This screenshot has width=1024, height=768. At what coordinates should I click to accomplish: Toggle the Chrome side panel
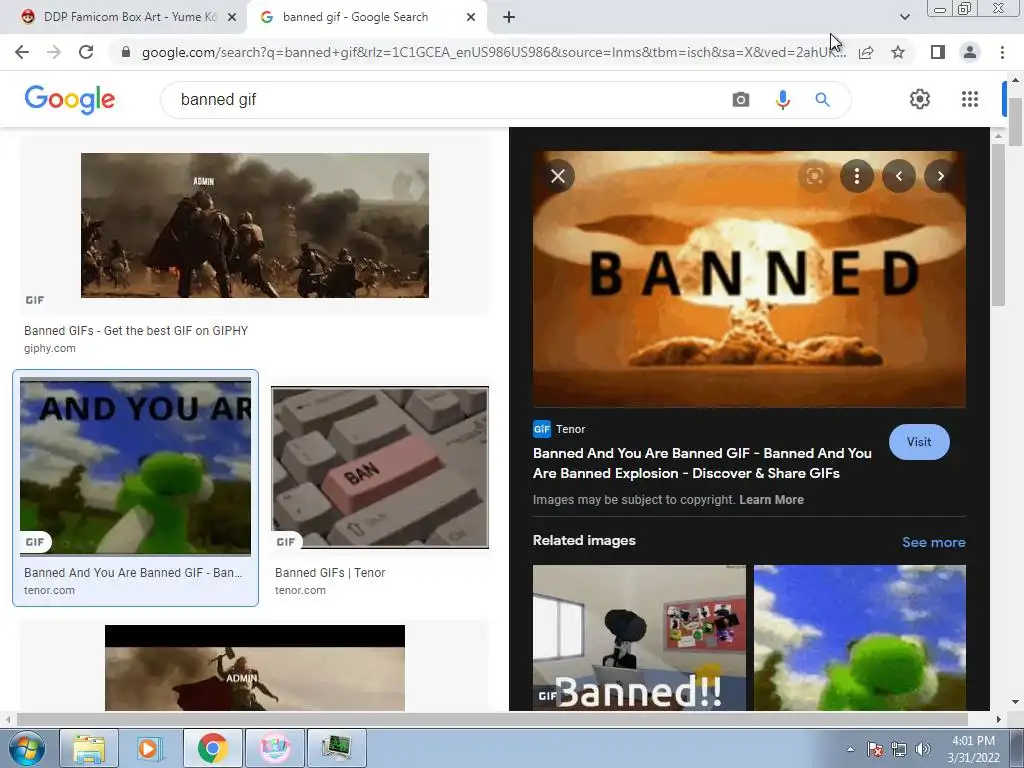tap(938, 52)
